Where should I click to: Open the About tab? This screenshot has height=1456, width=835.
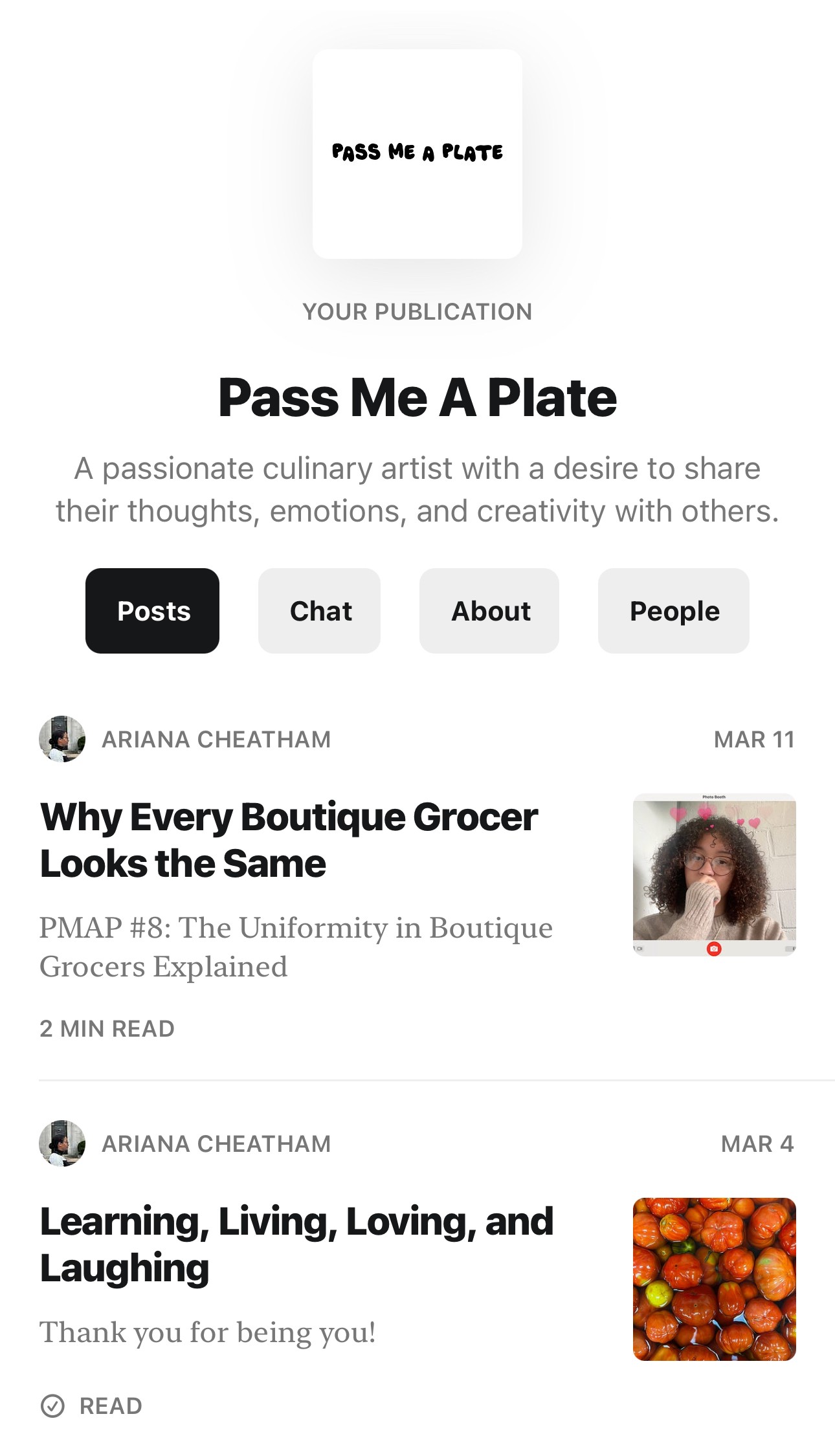point(489,611)
